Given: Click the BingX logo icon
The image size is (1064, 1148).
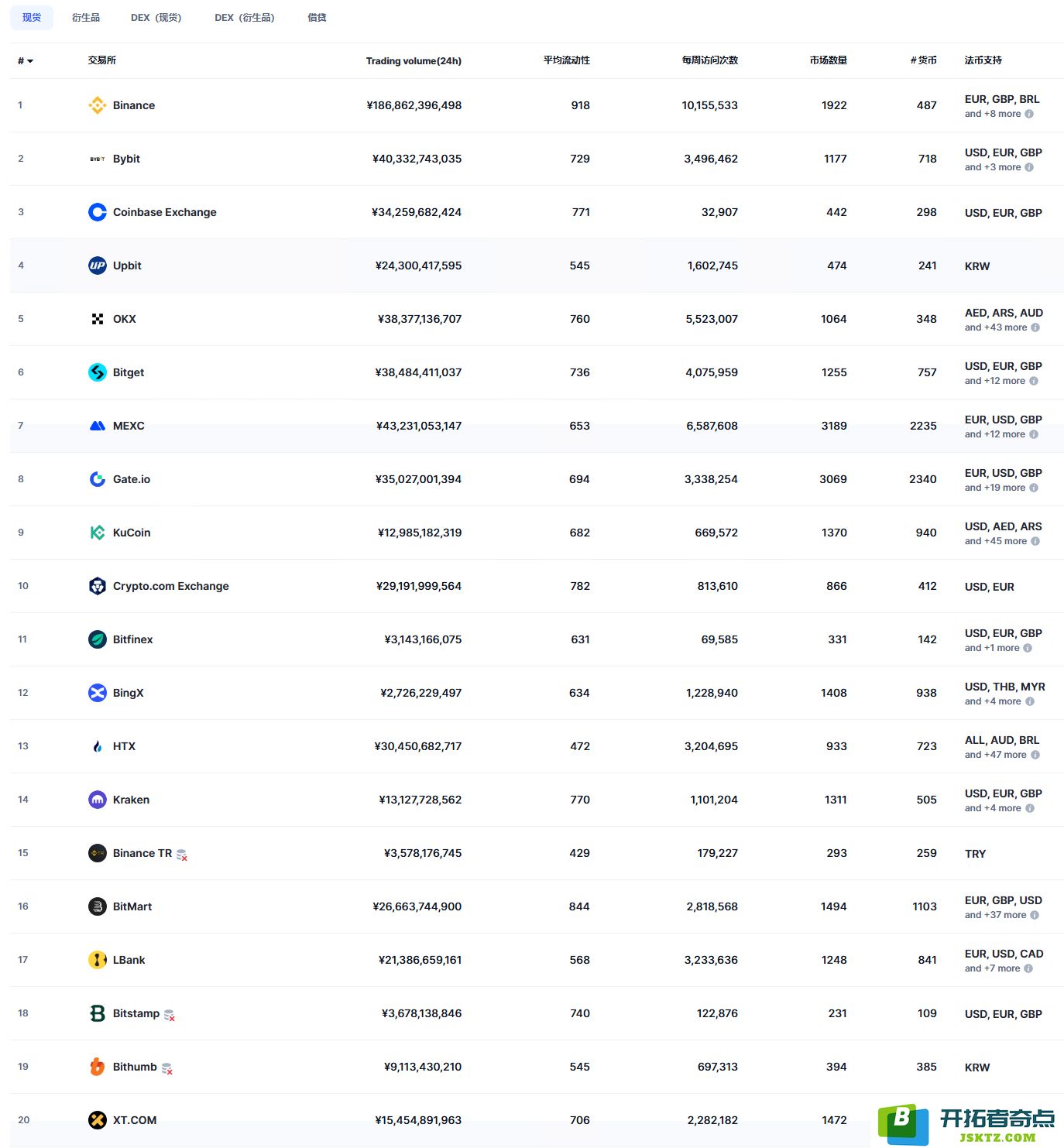Looking at the screenshot, I should click(x=98, y=693).
